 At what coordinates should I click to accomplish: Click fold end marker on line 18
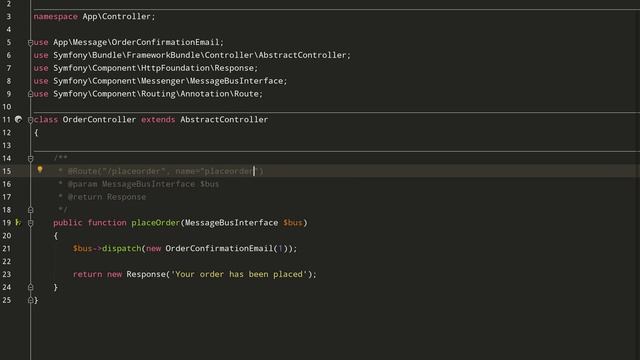point(30,210)
